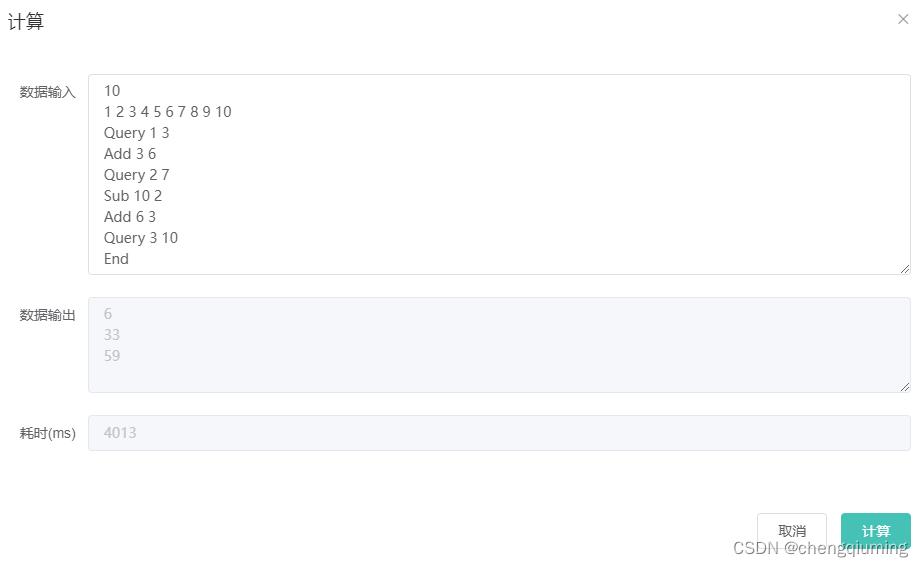
Task: Click the output value 59
Action: (112, 356)
